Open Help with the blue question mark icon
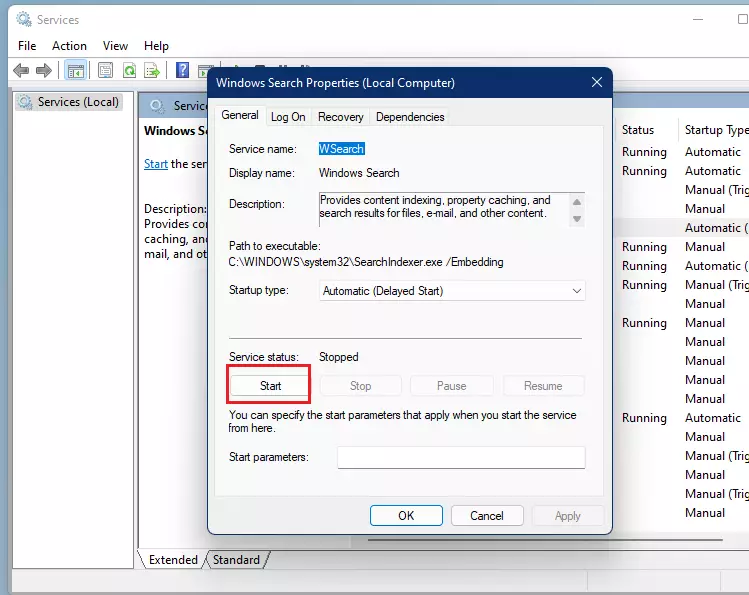 tap(182, 70)
